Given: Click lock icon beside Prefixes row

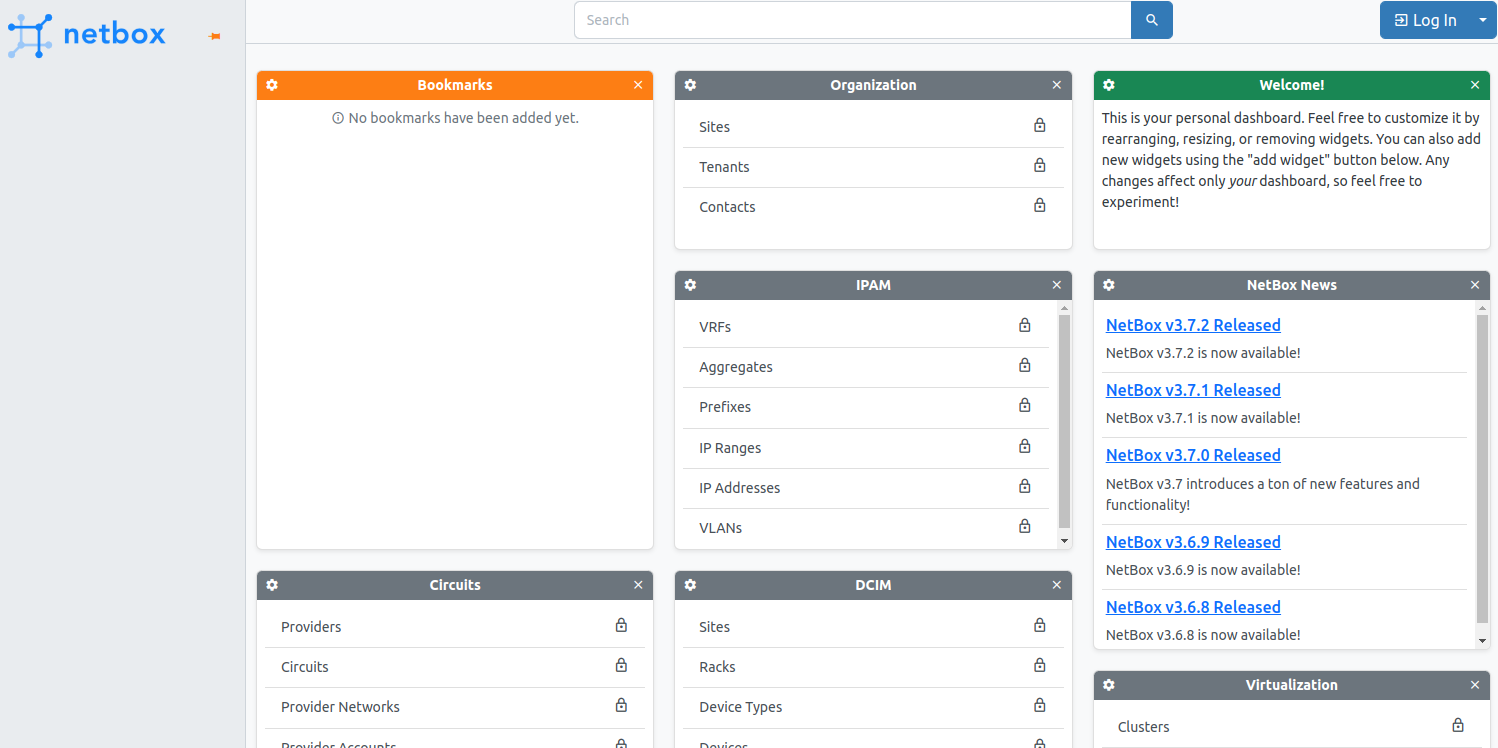Looking at the screenshot, I should 1024,406.
